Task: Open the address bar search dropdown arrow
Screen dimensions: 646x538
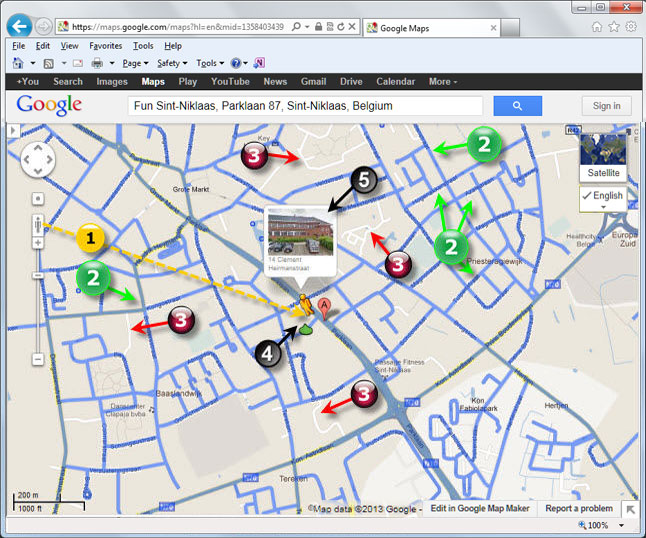Action: (x=307, y=27)
